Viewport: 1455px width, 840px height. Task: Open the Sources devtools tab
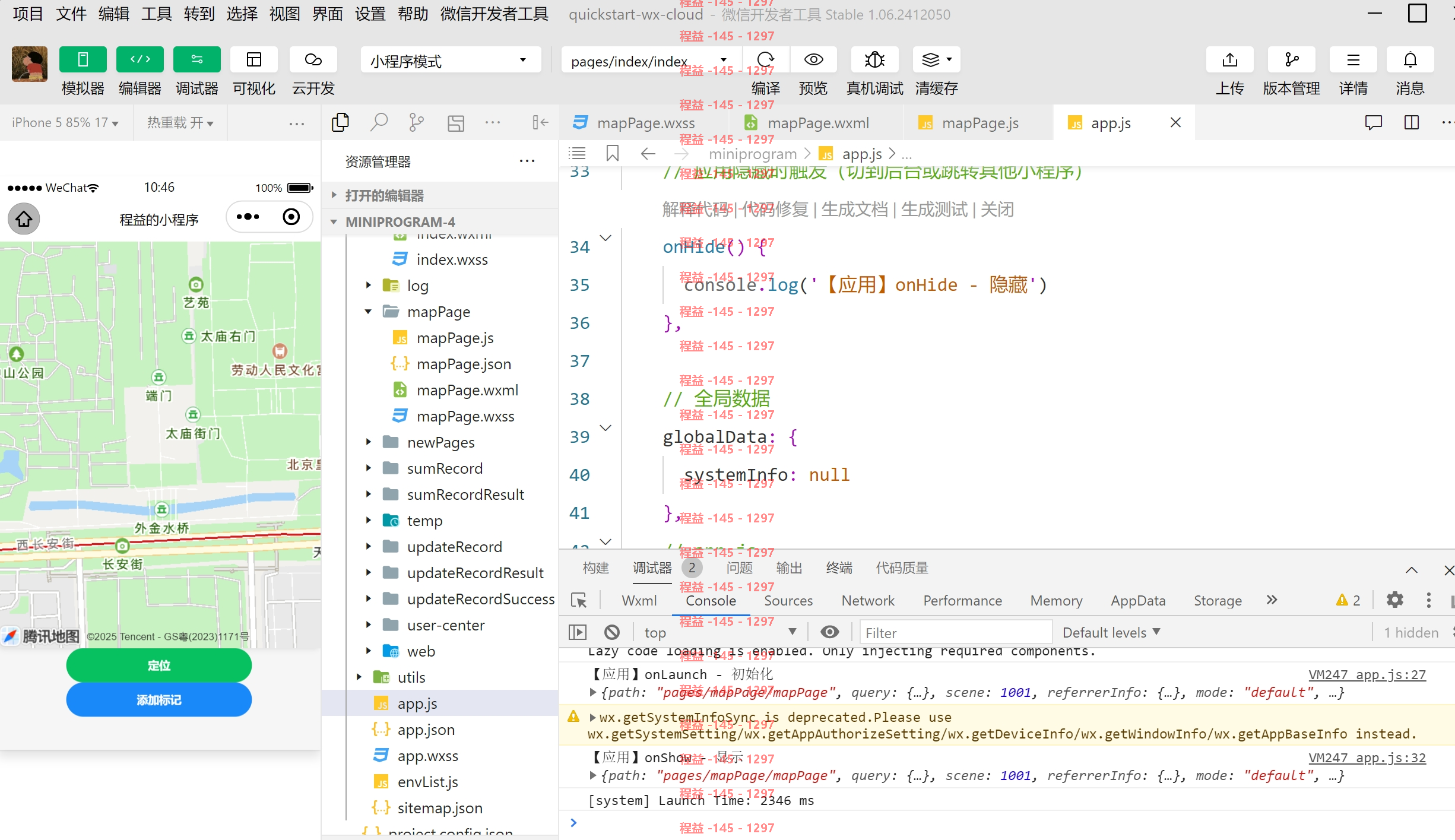coord(788,601)
